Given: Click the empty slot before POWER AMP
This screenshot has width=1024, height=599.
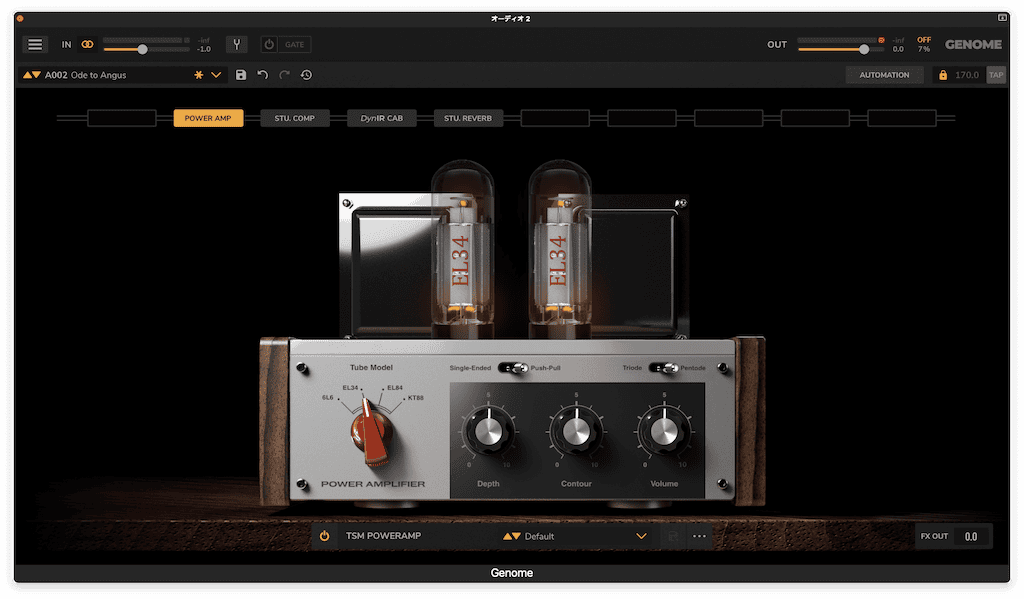Looking at the screenshot, I should click(121, 118).
